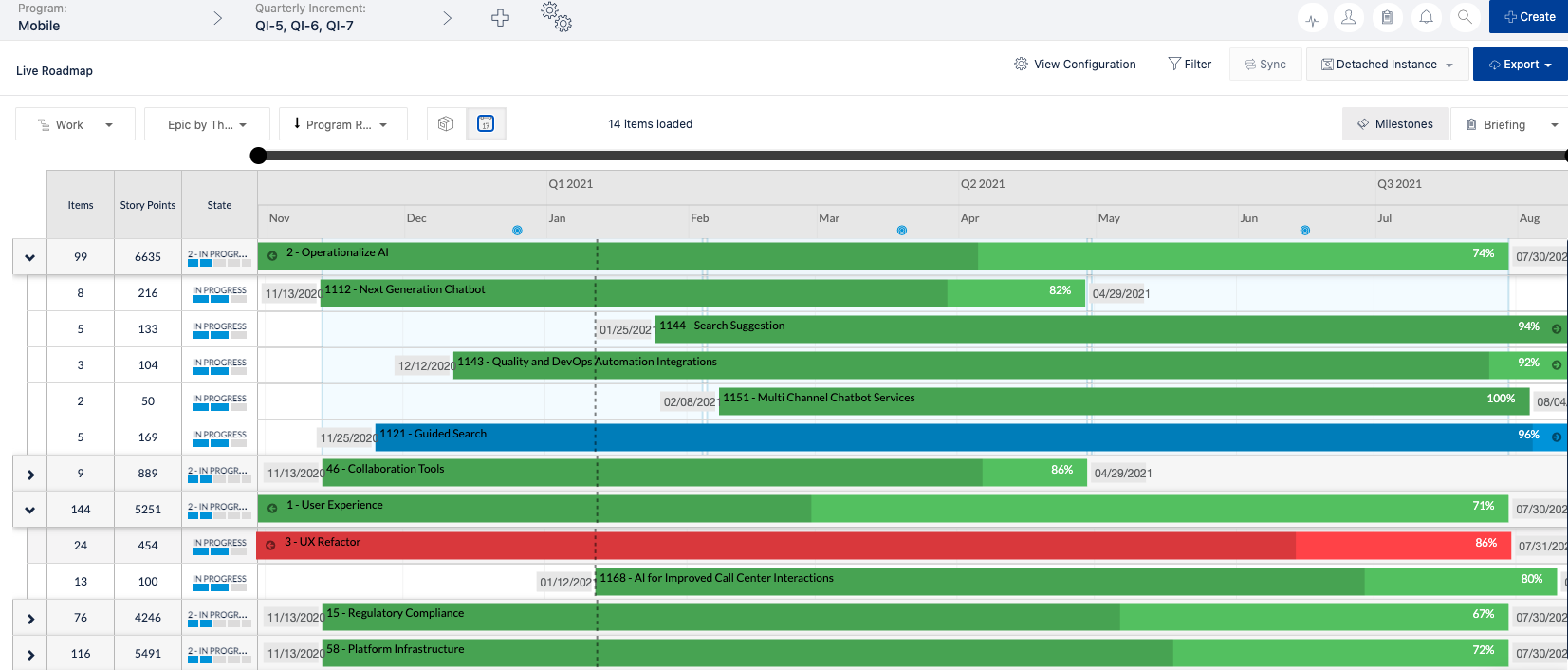
Task: Click the timeline range slider's left handle
Action: (x=258, y=156)
